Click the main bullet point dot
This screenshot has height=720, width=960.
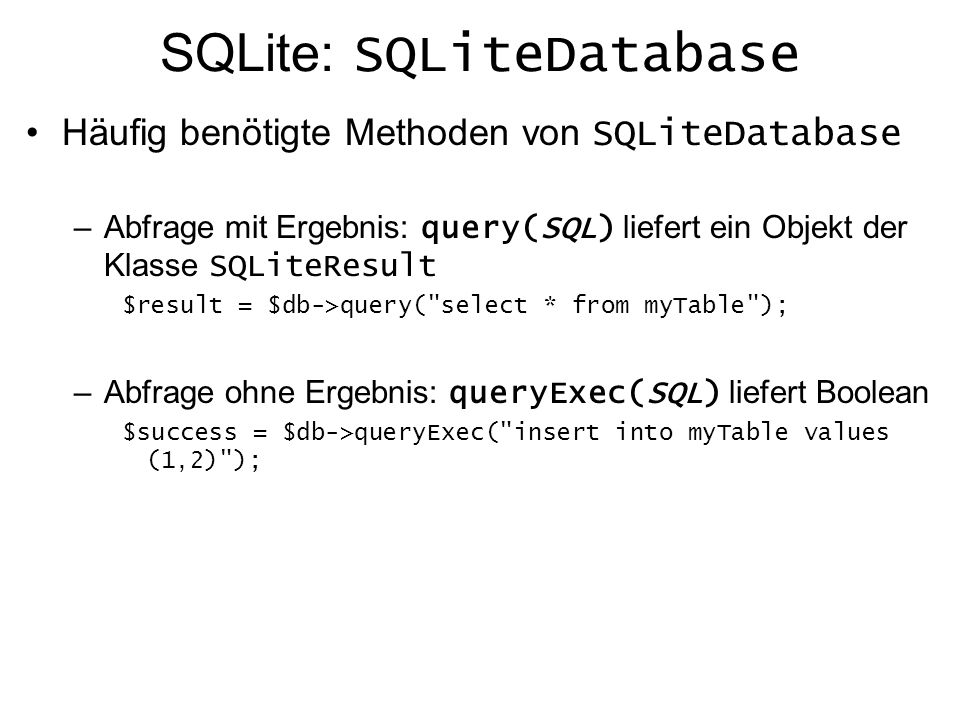pyautogui.click(x=32, y=133)
